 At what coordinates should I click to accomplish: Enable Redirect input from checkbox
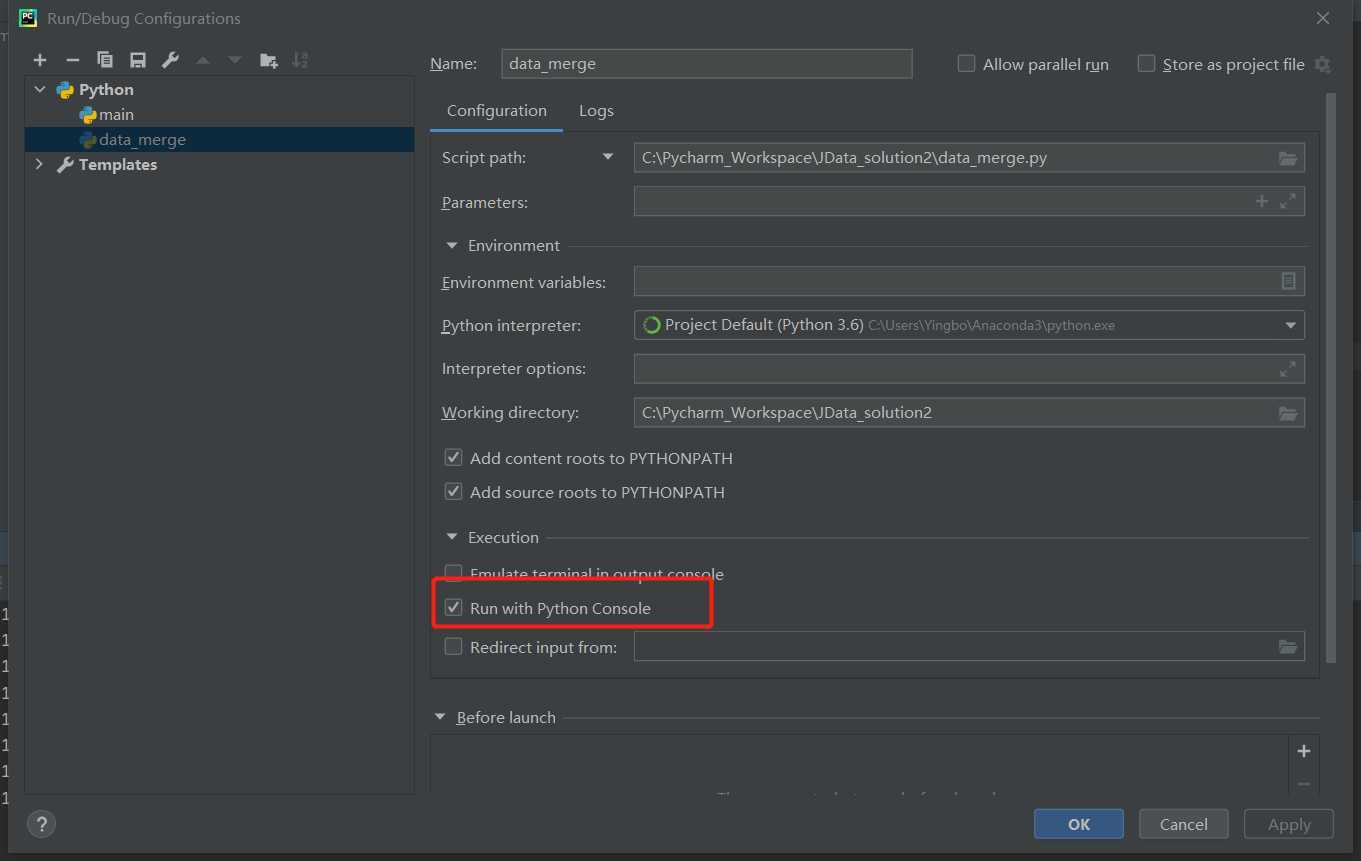tap(453, 647)
